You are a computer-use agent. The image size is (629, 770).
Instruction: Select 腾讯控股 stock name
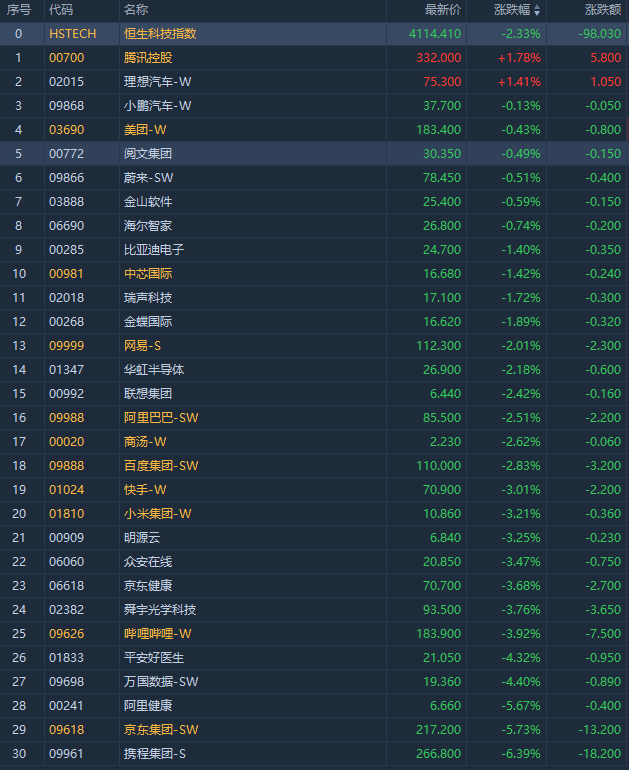click(x=148, y=58)
